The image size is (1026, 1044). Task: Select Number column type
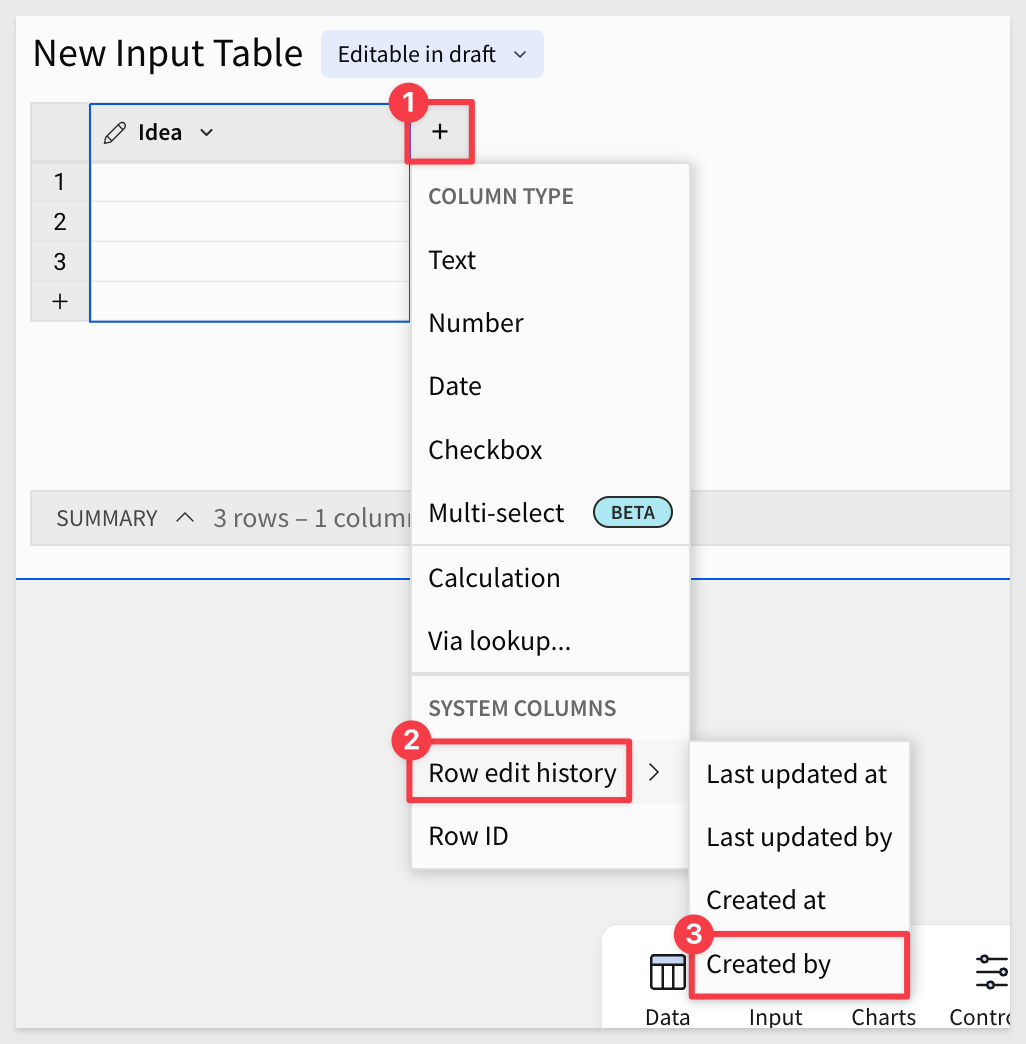coord(550,323)
